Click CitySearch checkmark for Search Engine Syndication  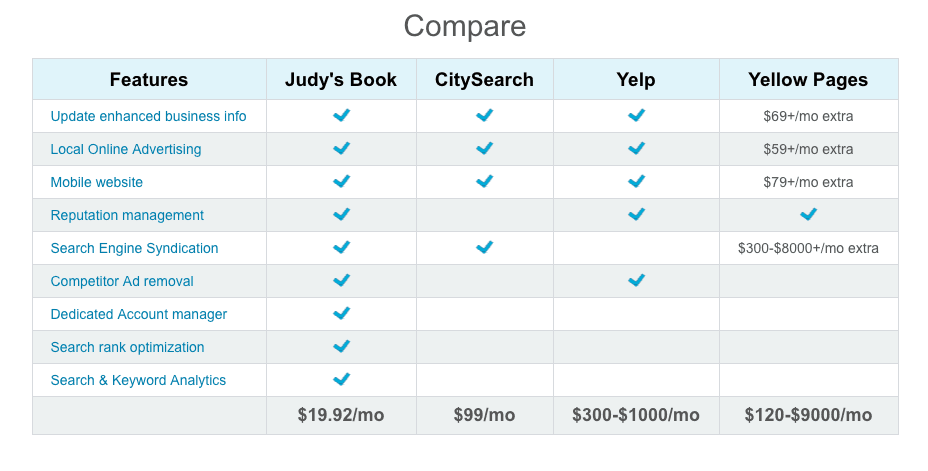pos(484,247)
